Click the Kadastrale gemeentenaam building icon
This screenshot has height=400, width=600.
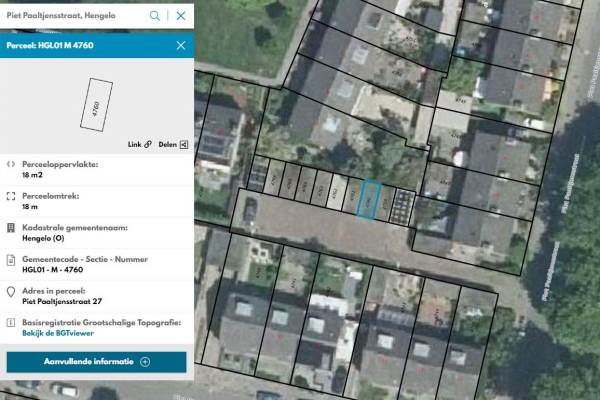(10, 228)
